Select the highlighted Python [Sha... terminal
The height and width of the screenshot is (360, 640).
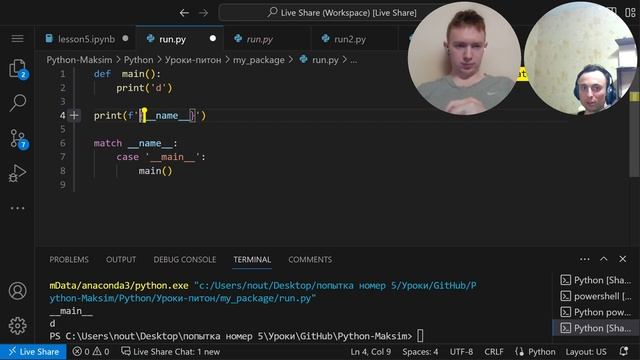coord(596,328)
